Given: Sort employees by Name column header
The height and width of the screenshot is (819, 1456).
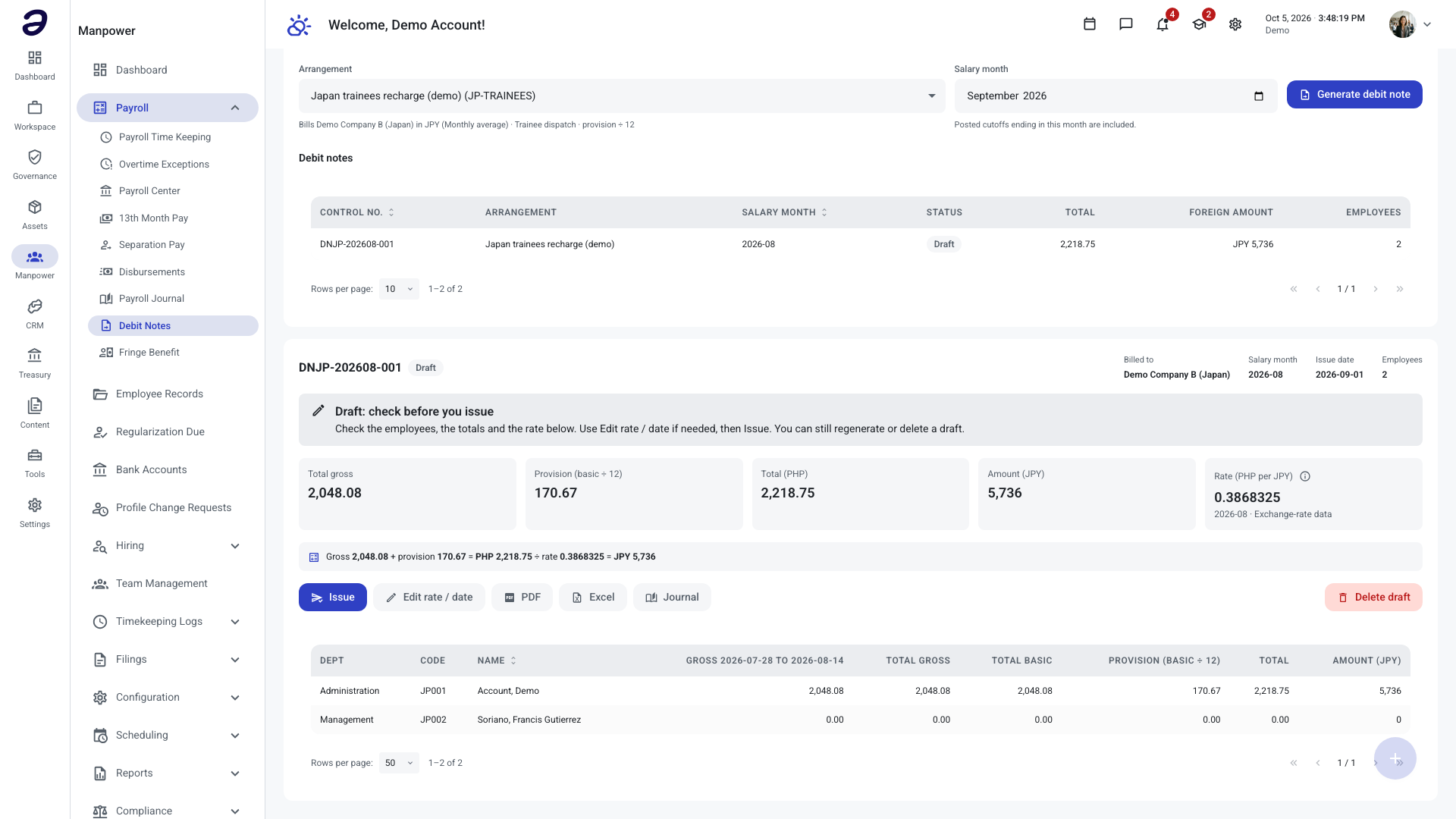Looking at the screenshot, I should (x=497, y=661).
